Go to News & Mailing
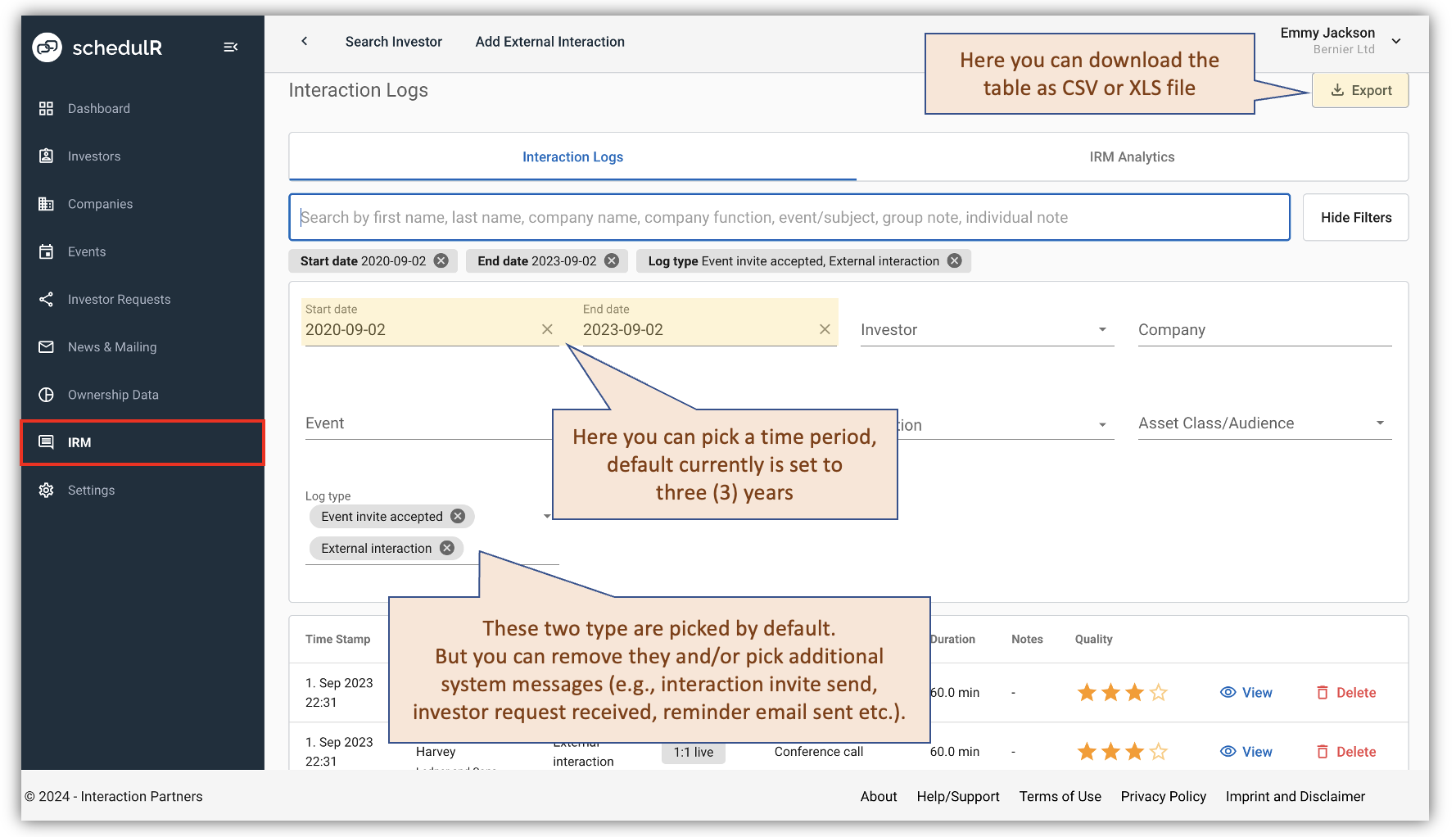The image size is (1456, 837). 112,346
